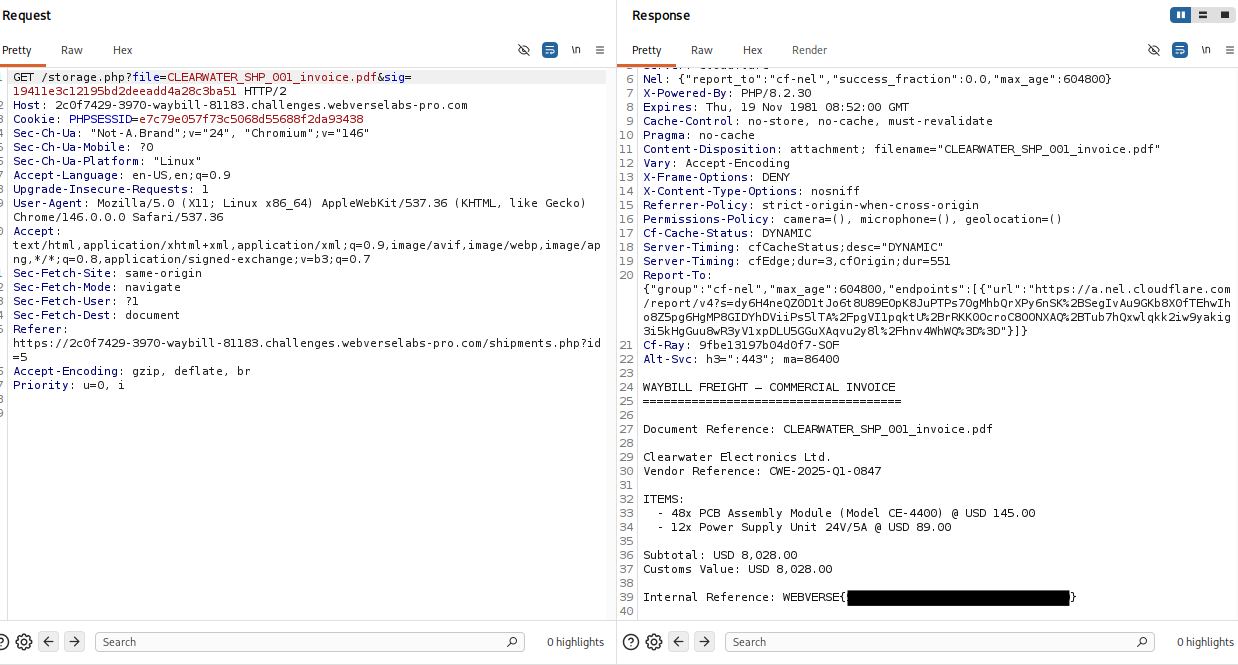Screen dimensions: 1238x665
Task: Toggle word wrap icon in Request panel
Action: pos(550,50)
